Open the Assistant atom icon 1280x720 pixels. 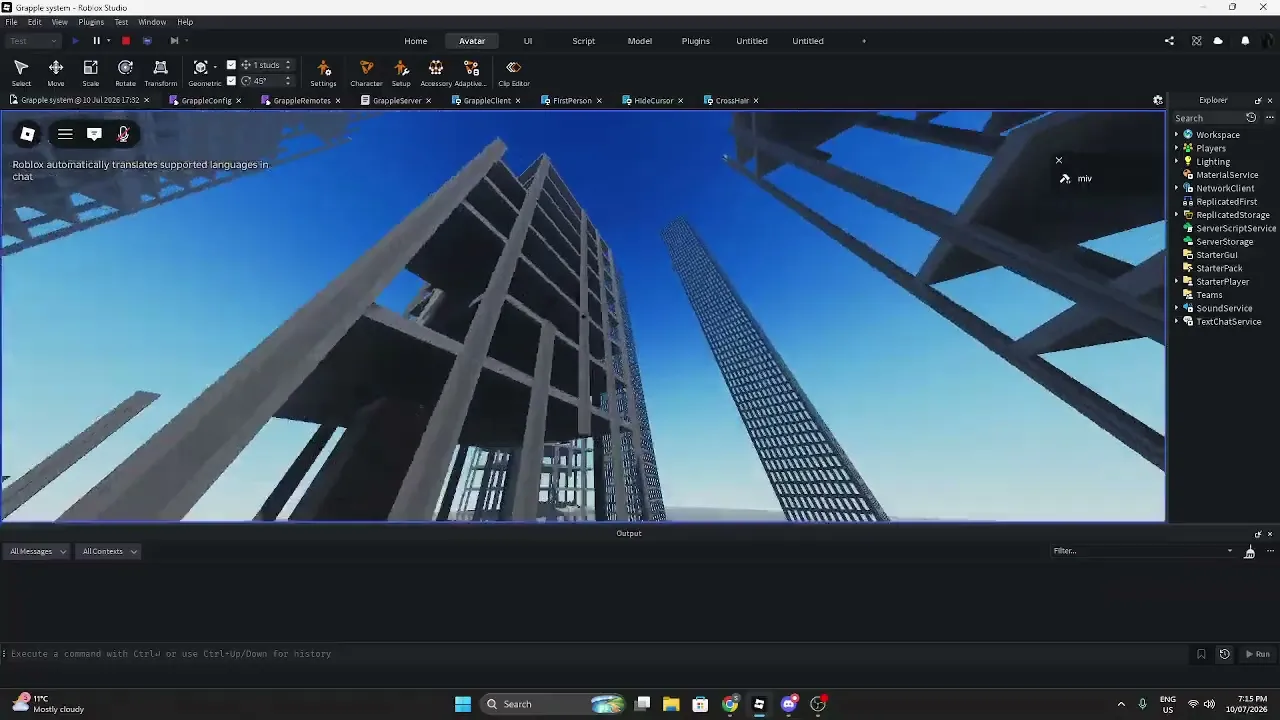[x=1196, y=41]
